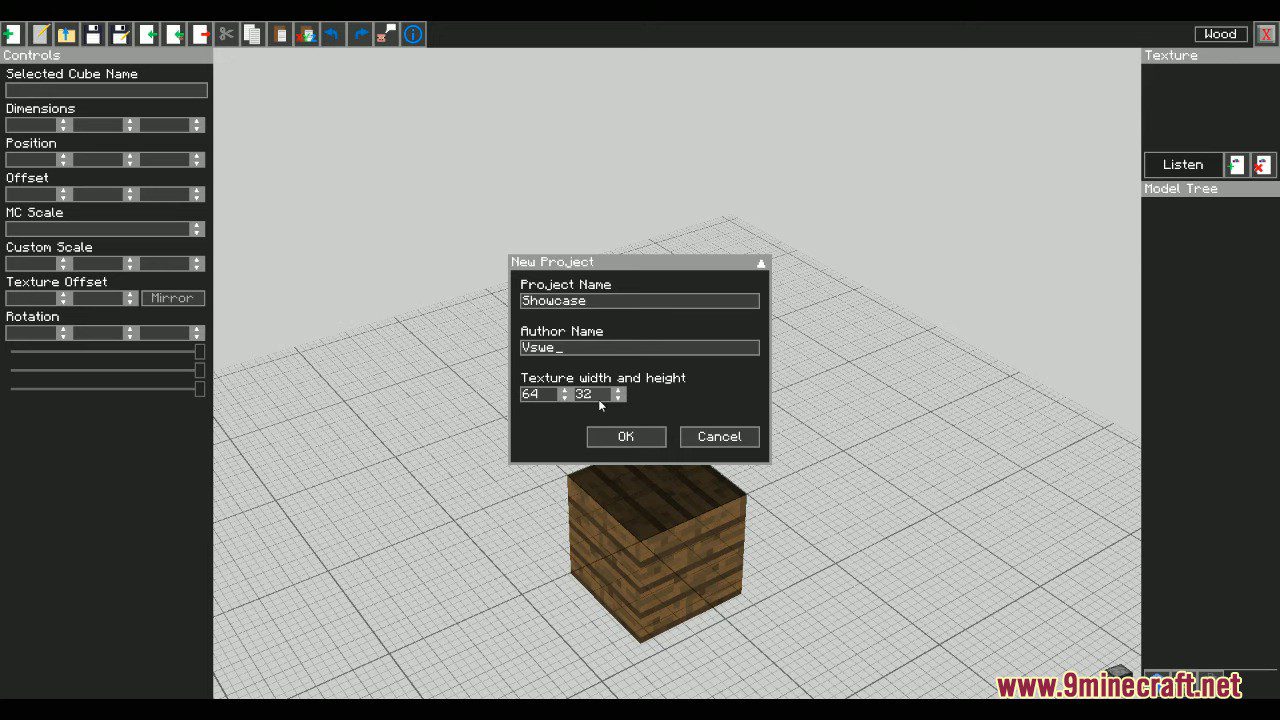Click the Open Project folder icon
The image size is (1280, 720).
pos(66,35)
